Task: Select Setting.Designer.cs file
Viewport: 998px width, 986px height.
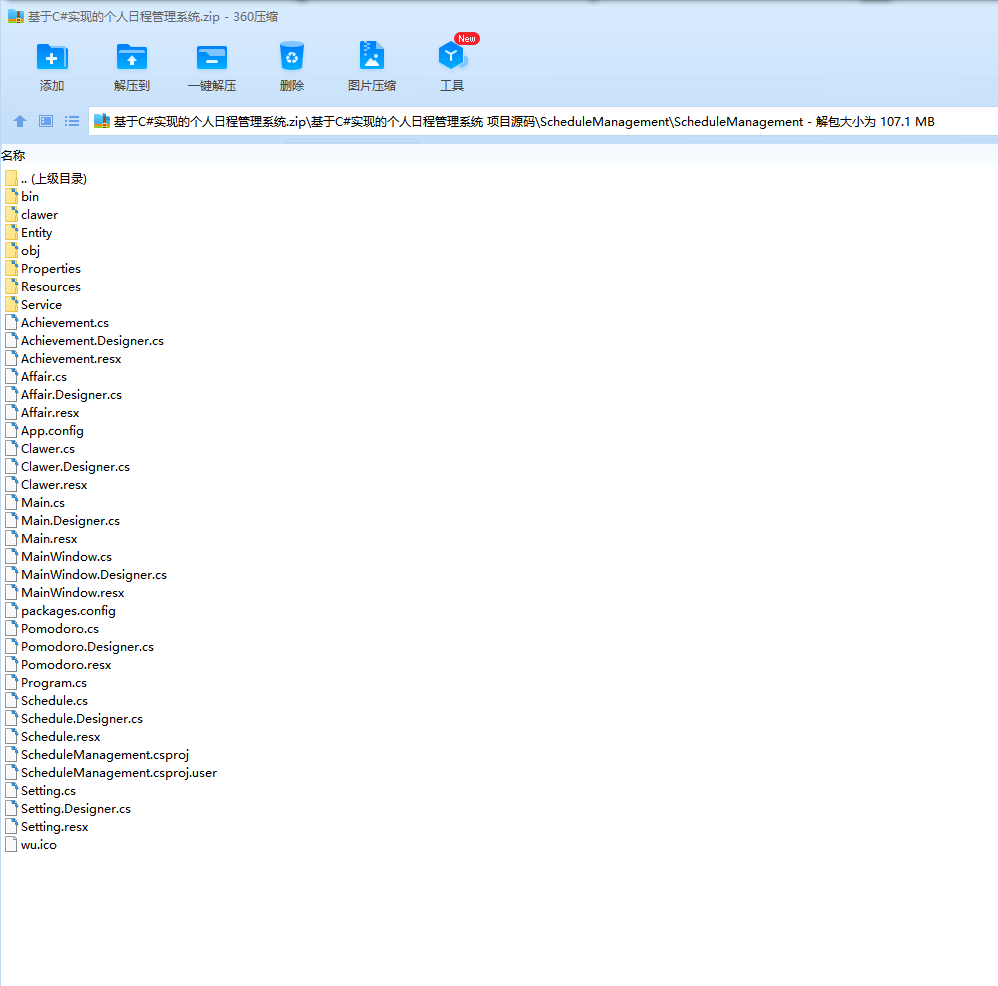Action: click(68, 808)
